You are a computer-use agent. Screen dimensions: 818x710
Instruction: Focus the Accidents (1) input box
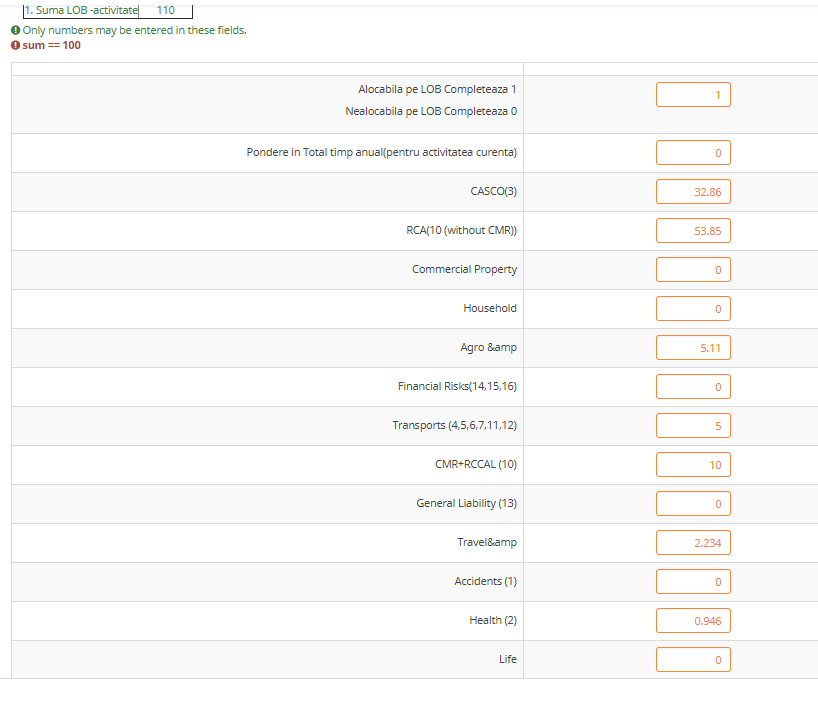[x=693, y=581]
